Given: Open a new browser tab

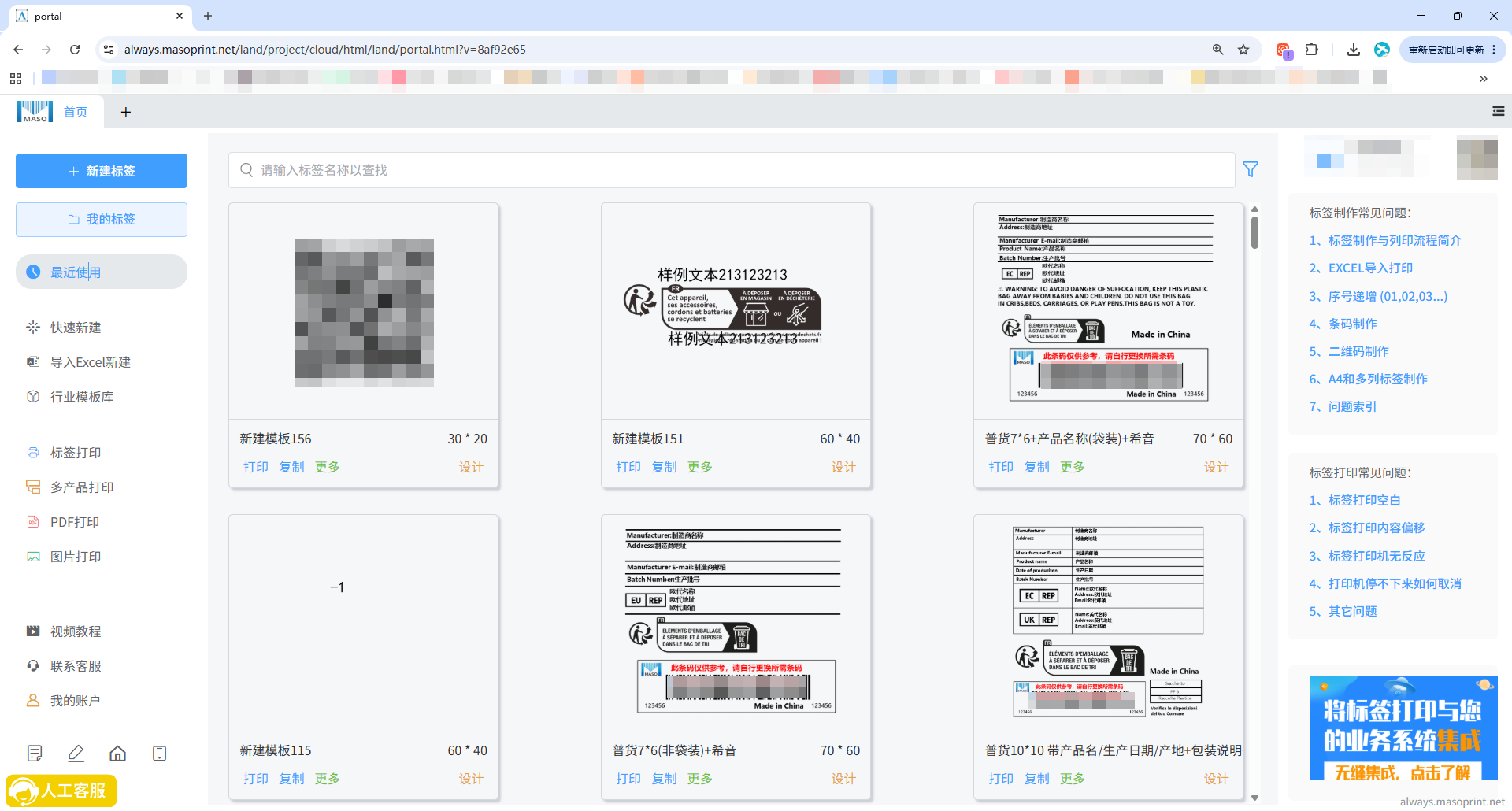Looking at the screenshot, I should pyautogui.click(x=208, y=16).
